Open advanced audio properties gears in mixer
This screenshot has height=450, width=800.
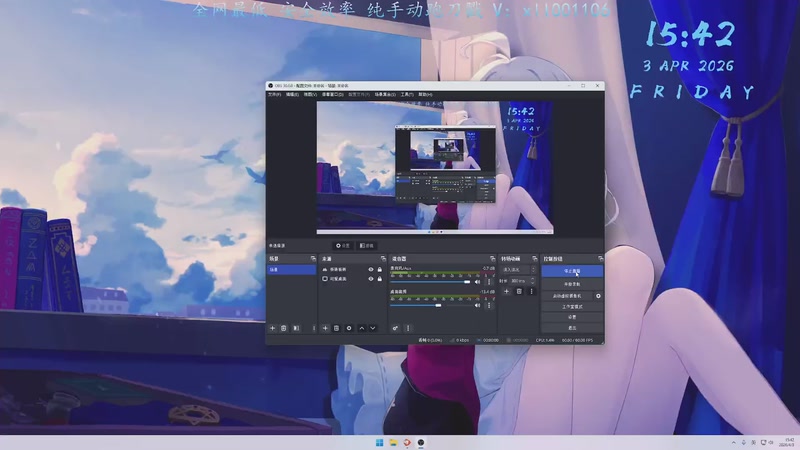(395, 328)
